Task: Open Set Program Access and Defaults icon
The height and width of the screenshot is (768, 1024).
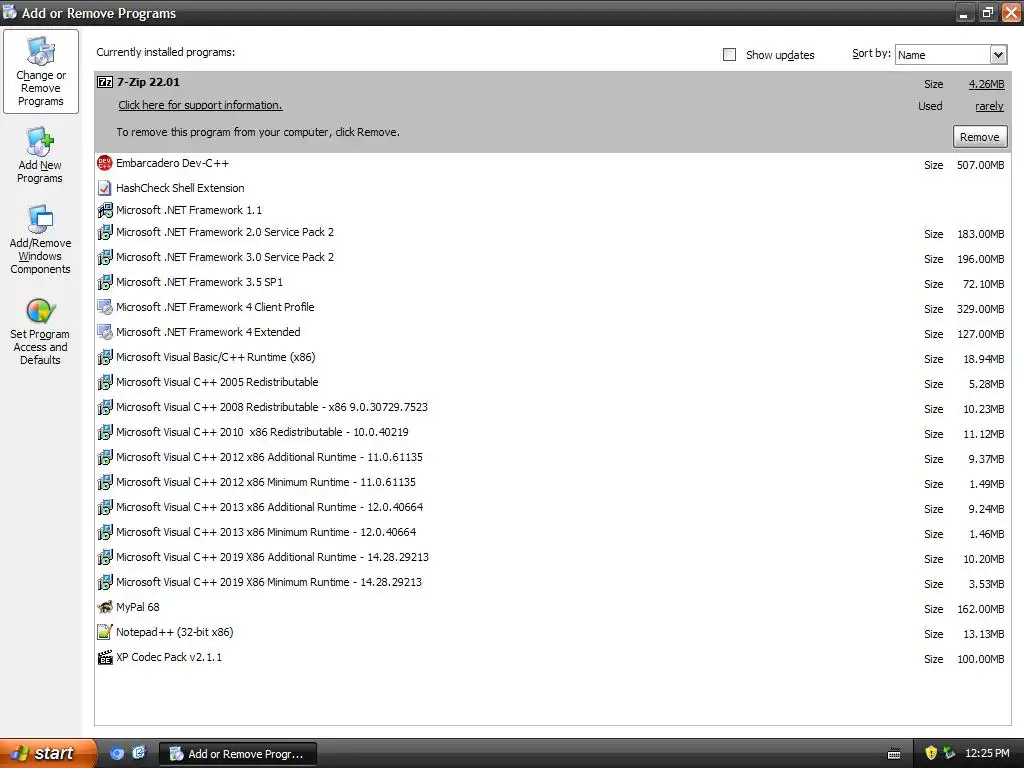Action: pos(40,312)
